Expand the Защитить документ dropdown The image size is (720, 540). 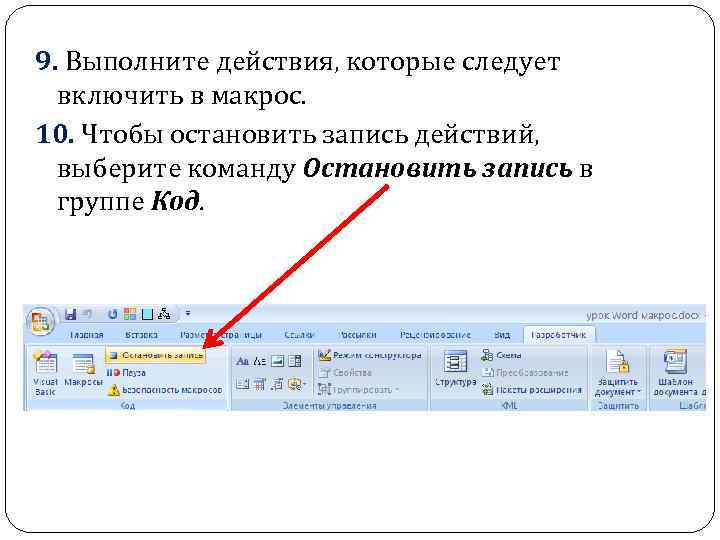(617, 373)
